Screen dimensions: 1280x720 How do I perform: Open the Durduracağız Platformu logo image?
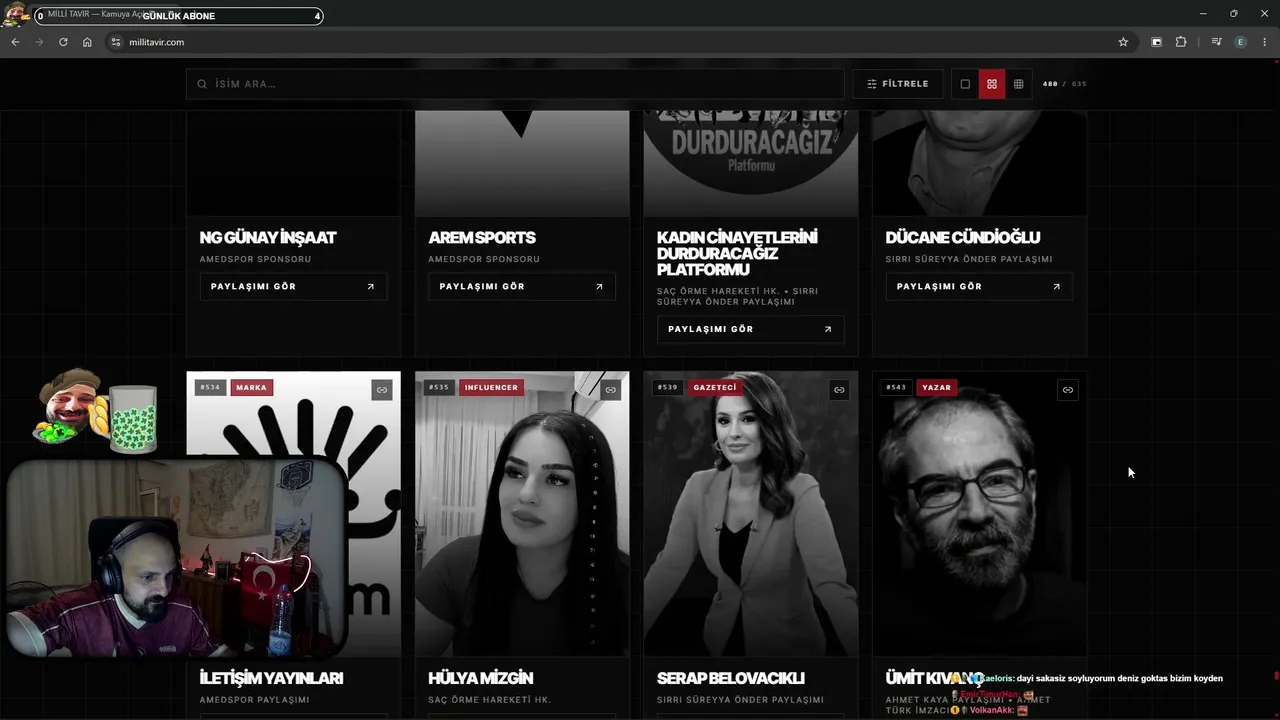tap(750, 163)
